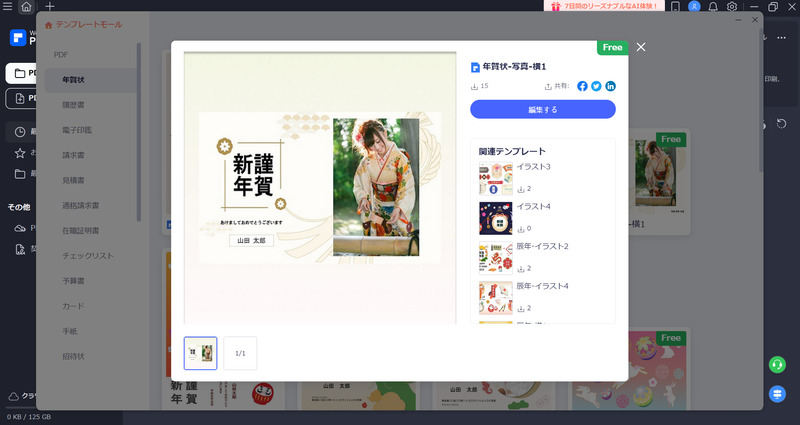Click the 編集する button
800x425 pixels.
[x=543, y=109]
